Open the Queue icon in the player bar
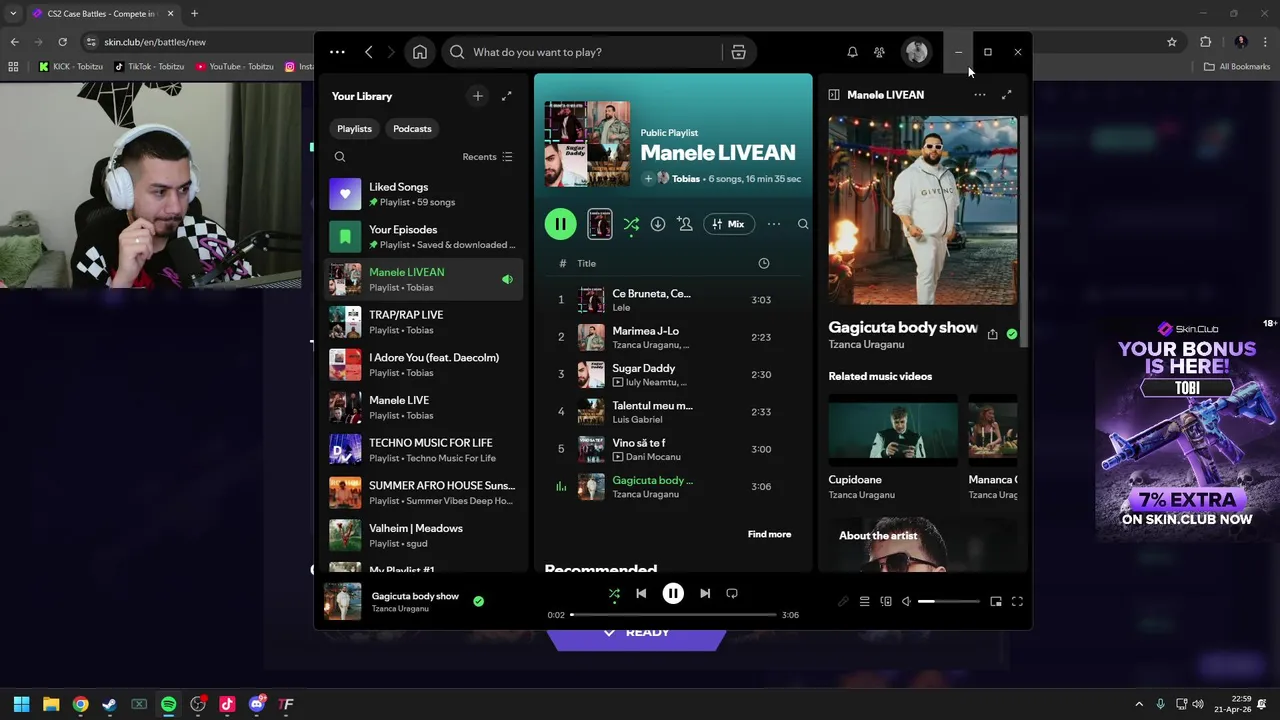Screen dimensions: 1280x720 pyautogui.click(x=864, y=602)
